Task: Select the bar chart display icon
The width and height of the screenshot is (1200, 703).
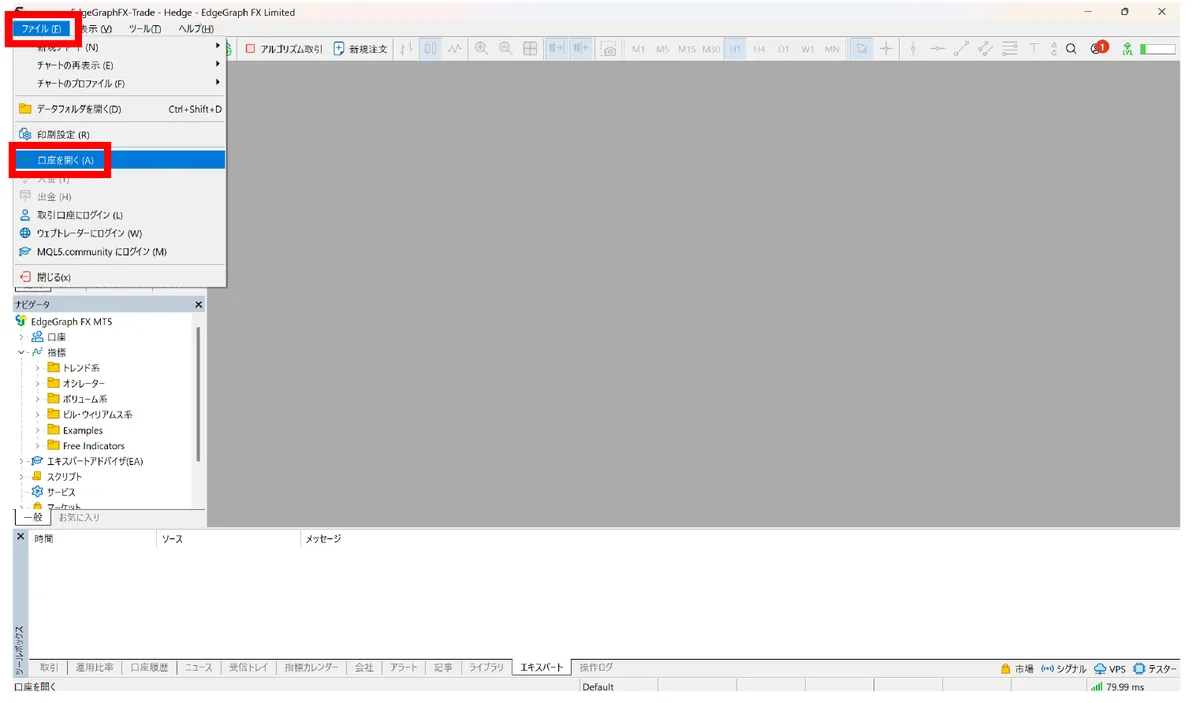Action: pyautogui.click(x=406, y=48)
